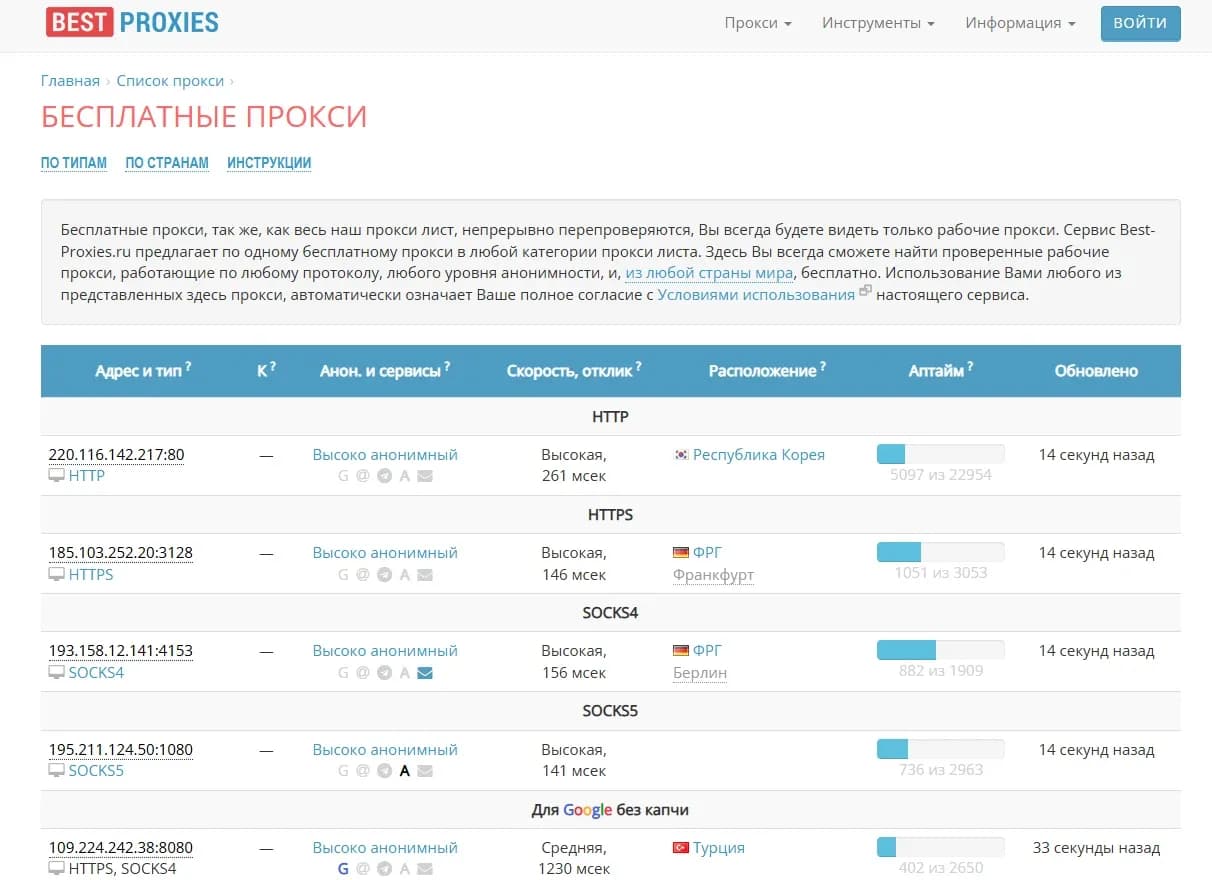Click the Turkey flag icon
Screen dimensions: 1212x880
click(x=681, y=848)
